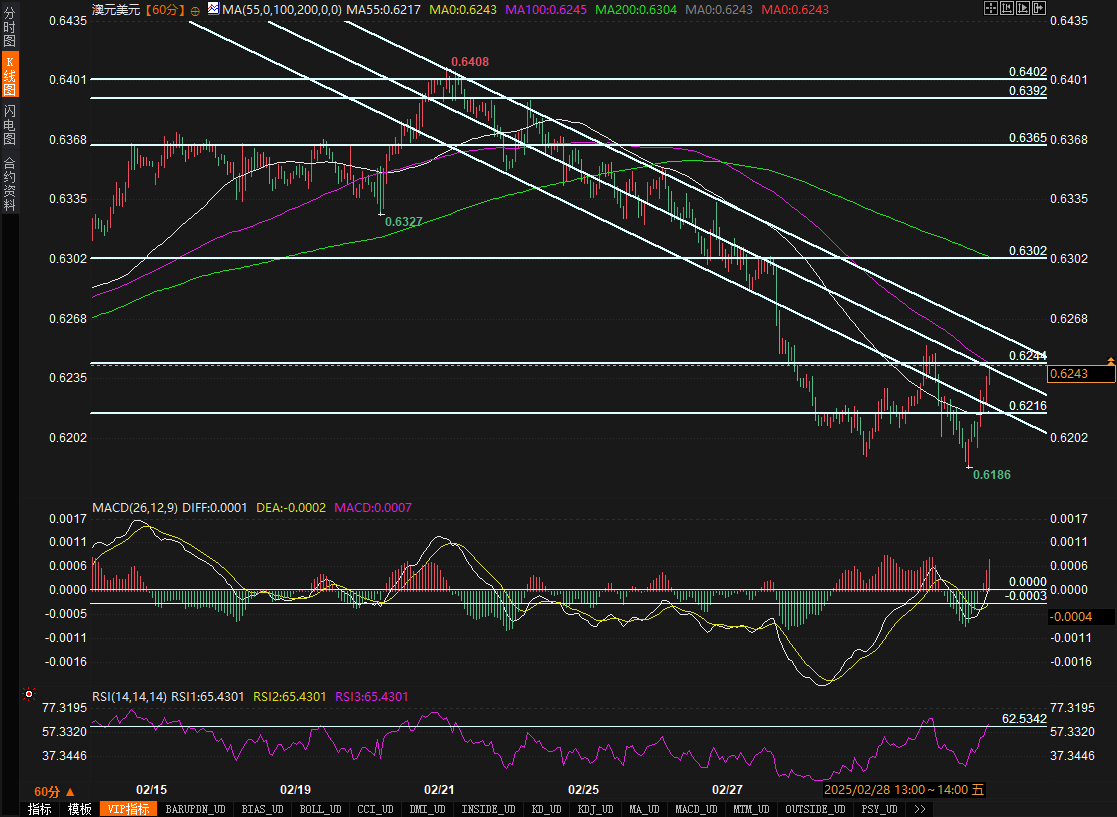
Task: Switch to 闪电图 view in sidebar
Action: [x=10, y=123]
